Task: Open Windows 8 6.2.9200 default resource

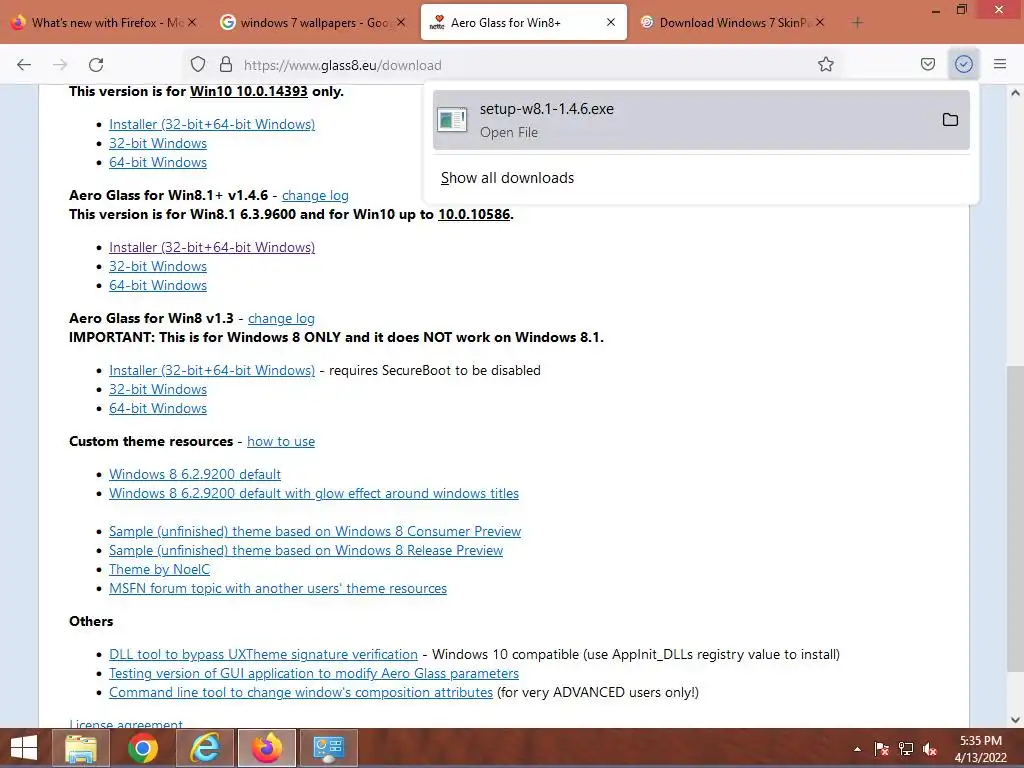Action: click(x=195, y=474)
